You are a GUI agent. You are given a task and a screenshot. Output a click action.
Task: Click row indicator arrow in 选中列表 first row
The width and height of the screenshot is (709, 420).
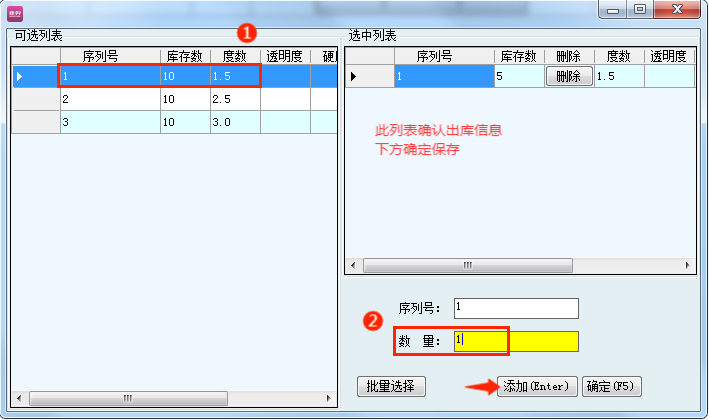pyautogui.click(x=352, y=76)
